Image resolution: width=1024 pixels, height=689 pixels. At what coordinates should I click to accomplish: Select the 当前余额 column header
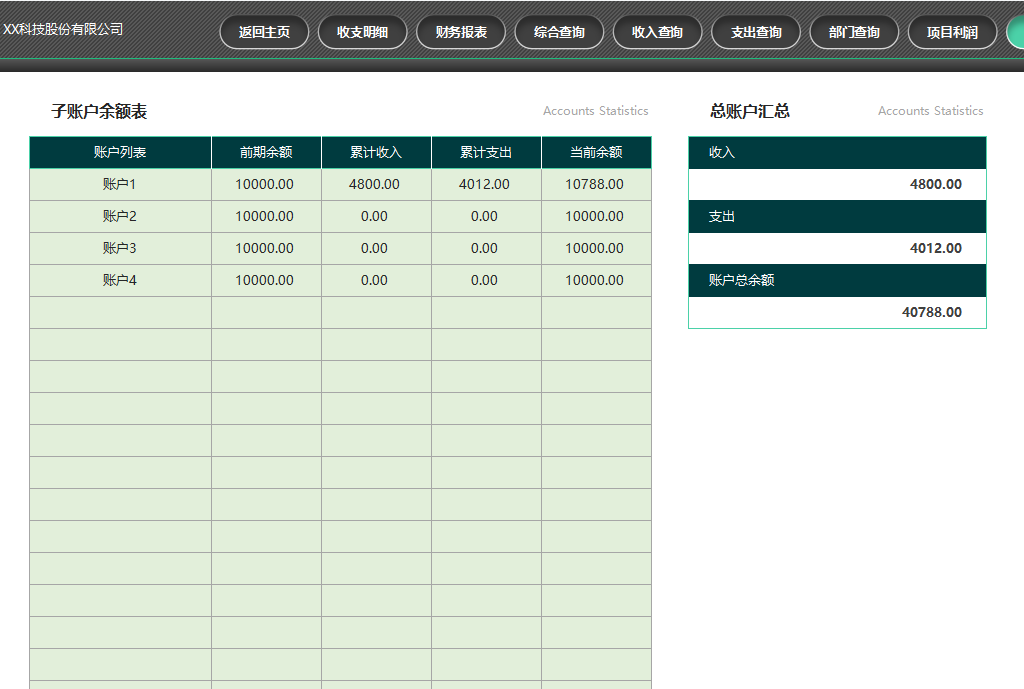[596, 153]
